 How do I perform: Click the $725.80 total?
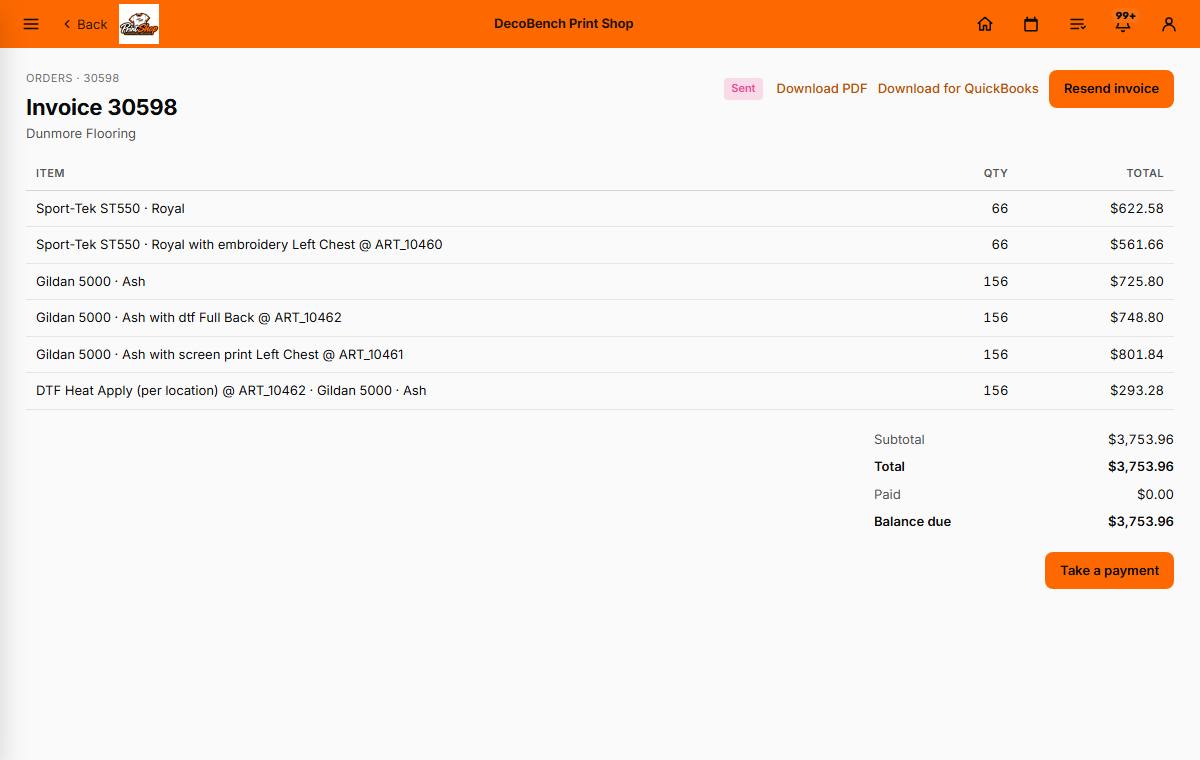click(1137, 282)
